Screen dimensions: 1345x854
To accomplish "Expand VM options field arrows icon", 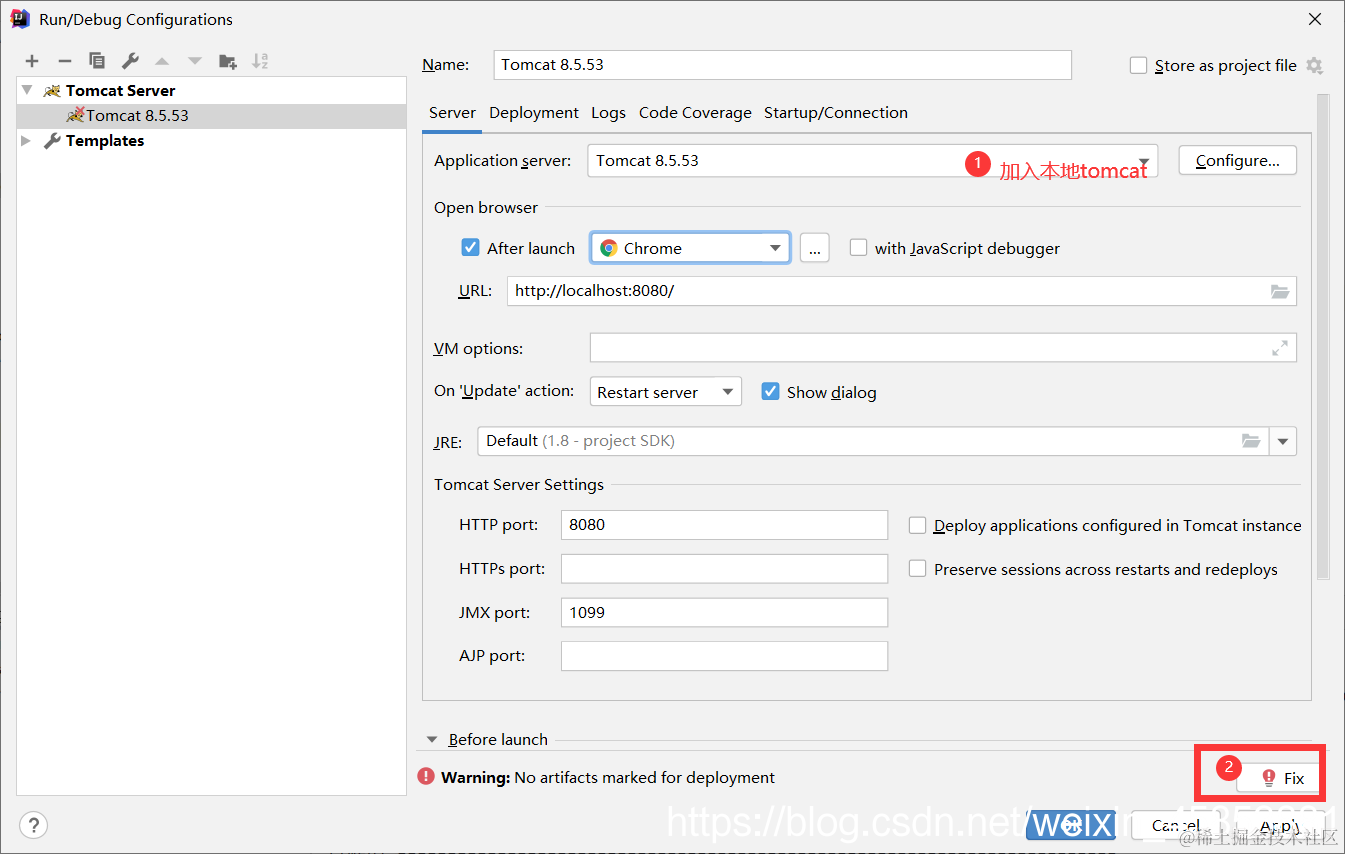I will [x=1280, y=348].
